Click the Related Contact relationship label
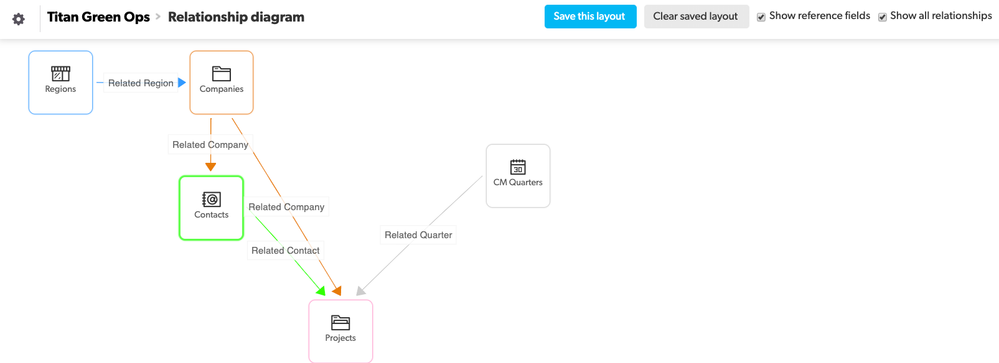The image size is (999, 363). coord(285,250)
